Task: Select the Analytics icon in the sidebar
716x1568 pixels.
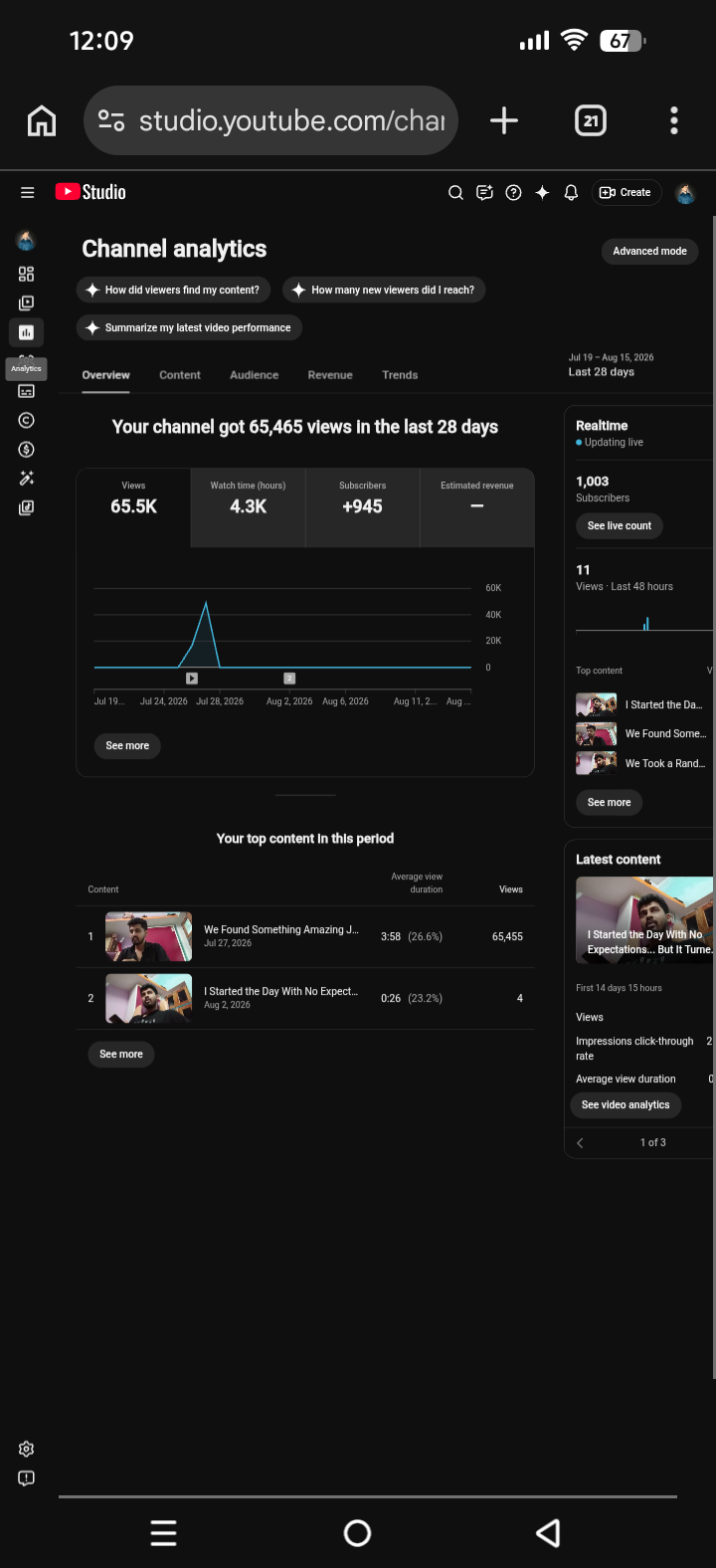Action: pos(26,332)
